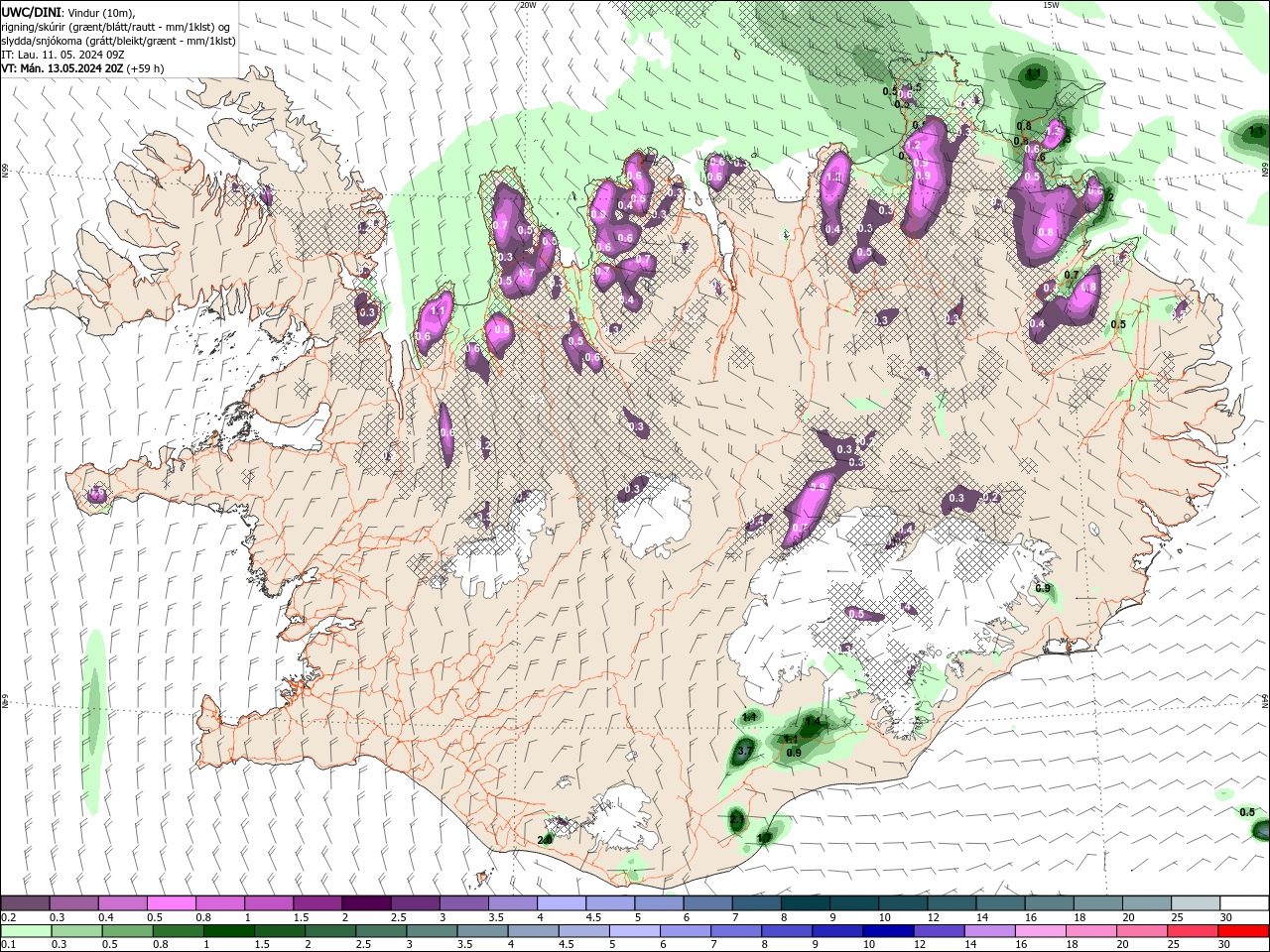1270x952 pixels.
Task: Click the dark teal snow swatch after 8
Action: pyautogui.click(x=806, y=903)
